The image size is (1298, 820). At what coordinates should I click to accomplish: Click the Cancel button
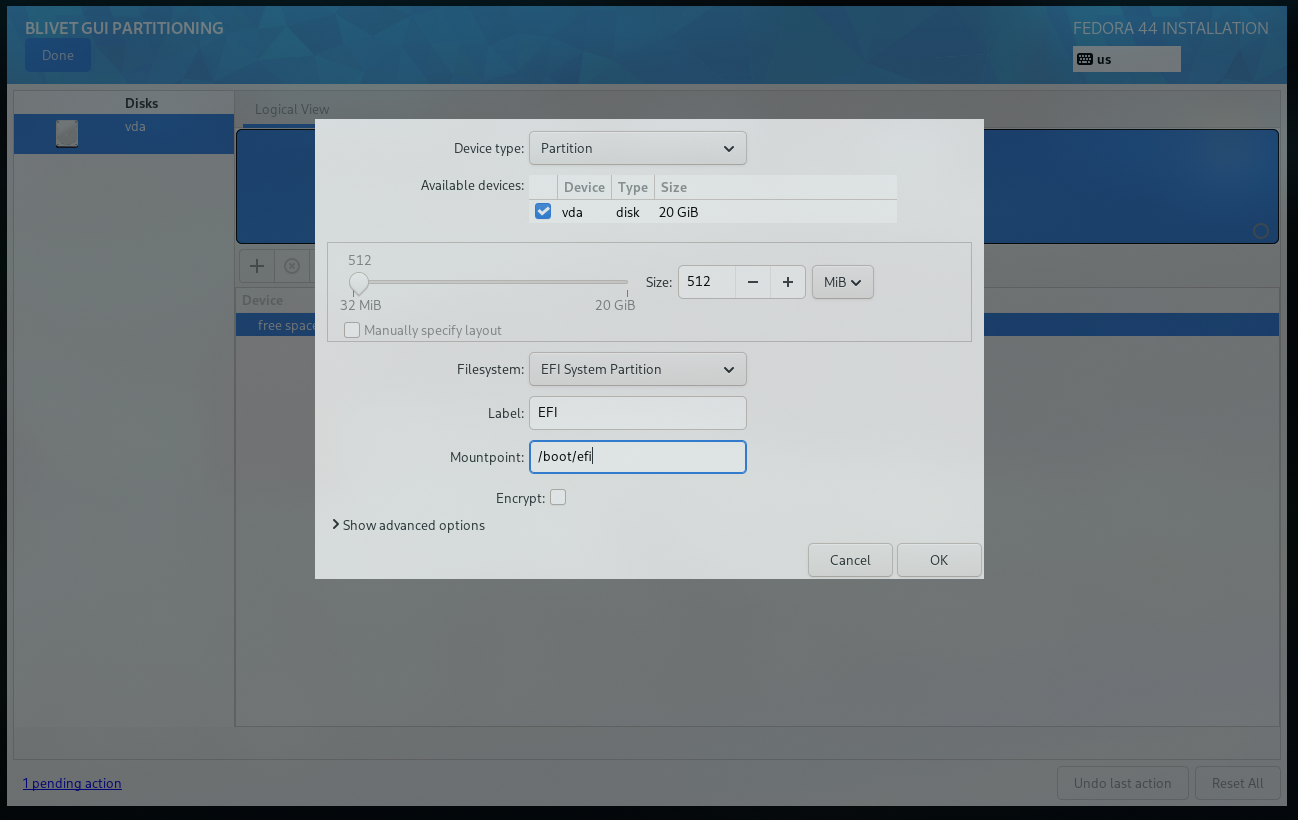(850, 560)
